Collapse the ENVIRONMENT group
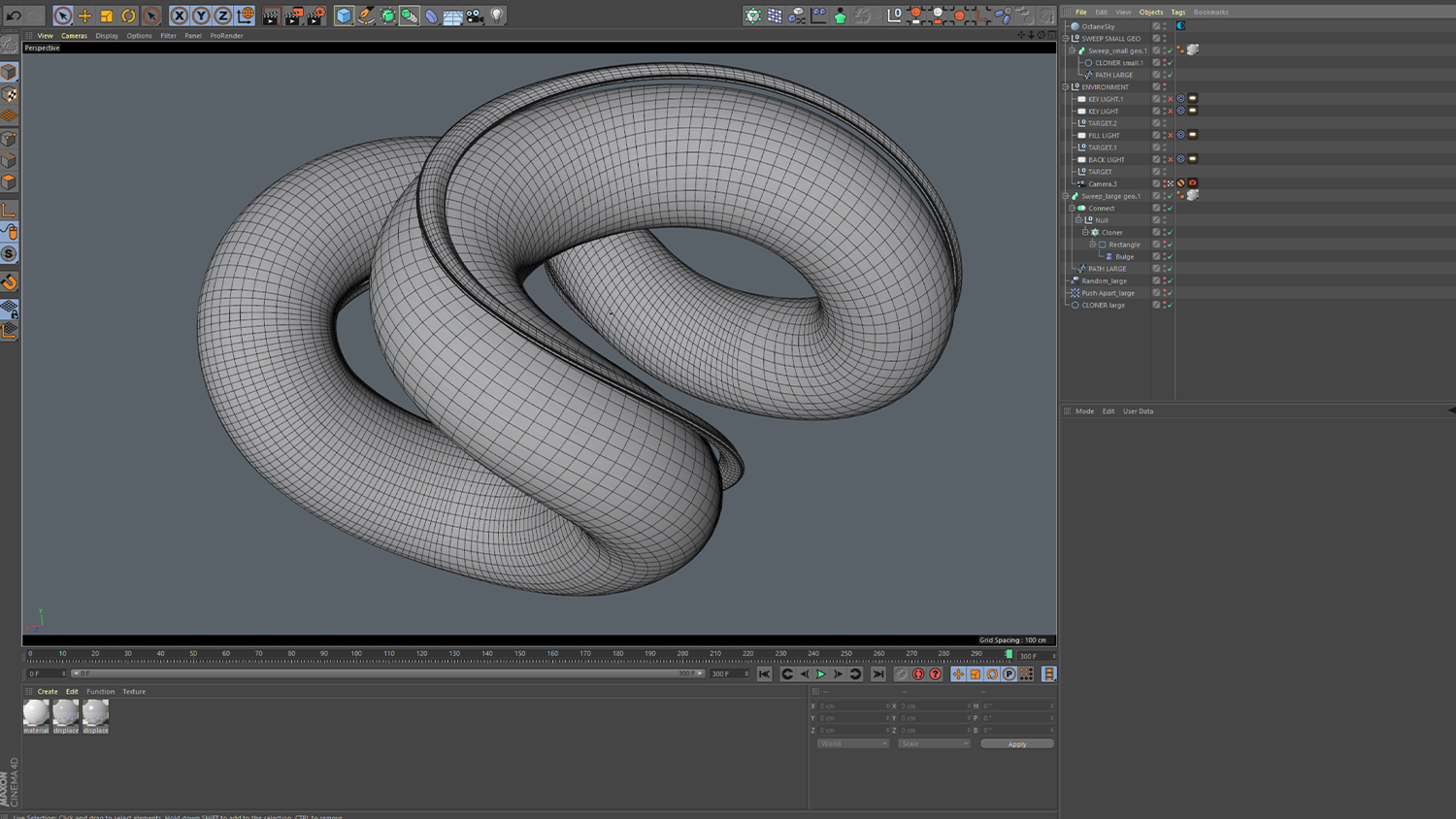The image size is (1456, 819). [1066, 87]
